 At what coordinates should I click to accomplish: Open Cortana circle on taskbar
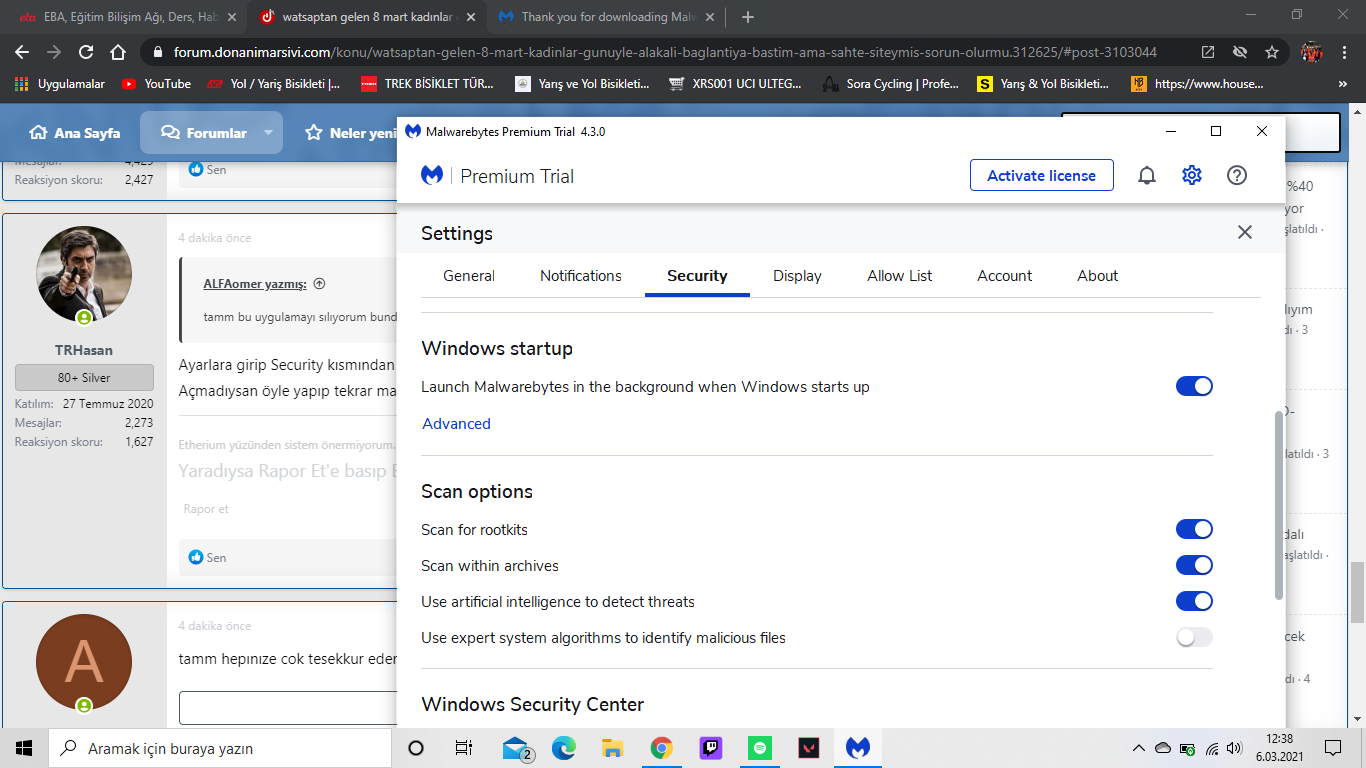416,748
